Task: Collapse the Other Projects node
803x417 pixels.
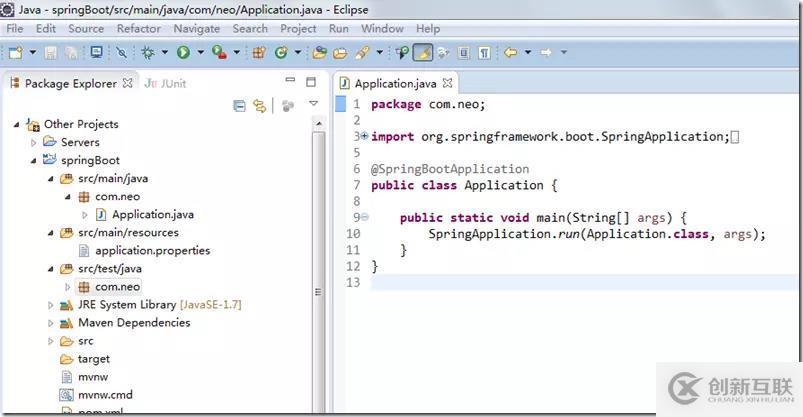Action: [x=16, y=124]
